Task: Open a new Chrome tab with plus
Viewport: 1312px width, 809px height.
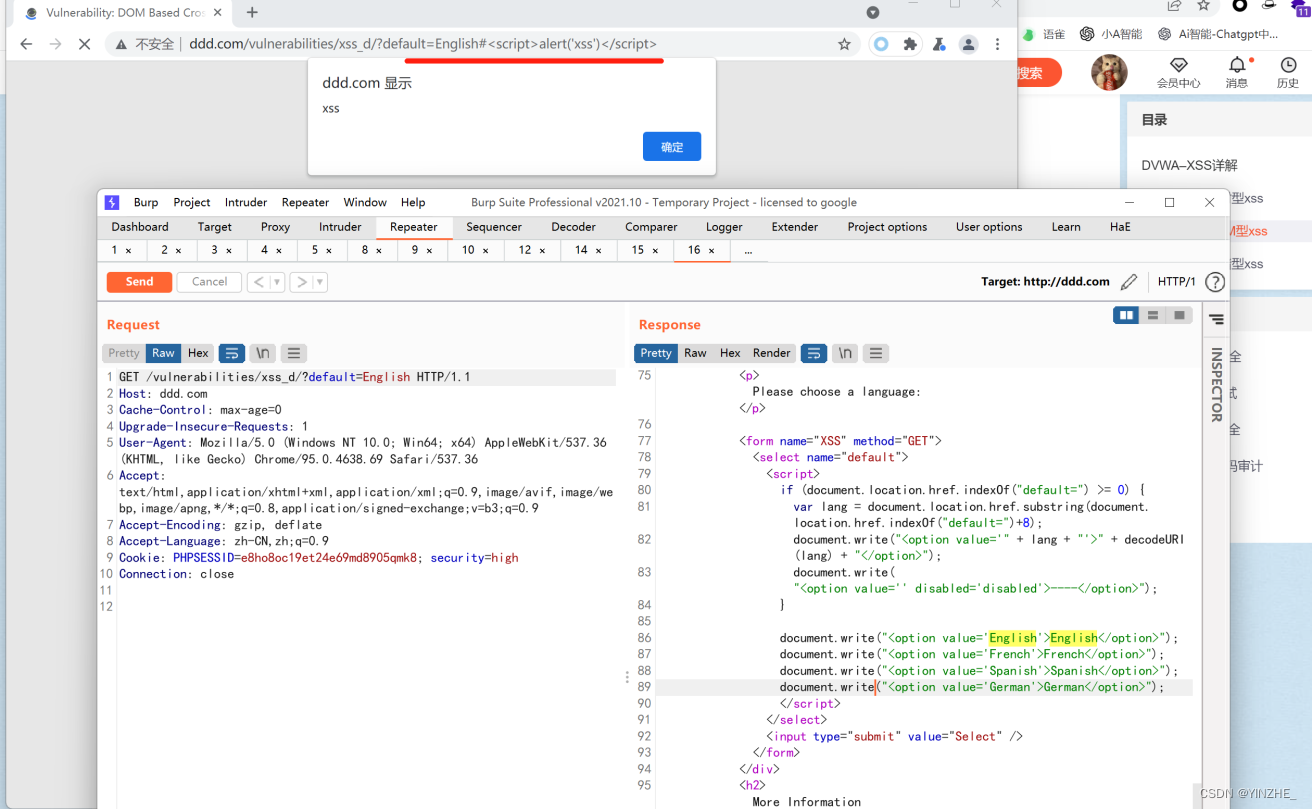Action: coord(252,12)
